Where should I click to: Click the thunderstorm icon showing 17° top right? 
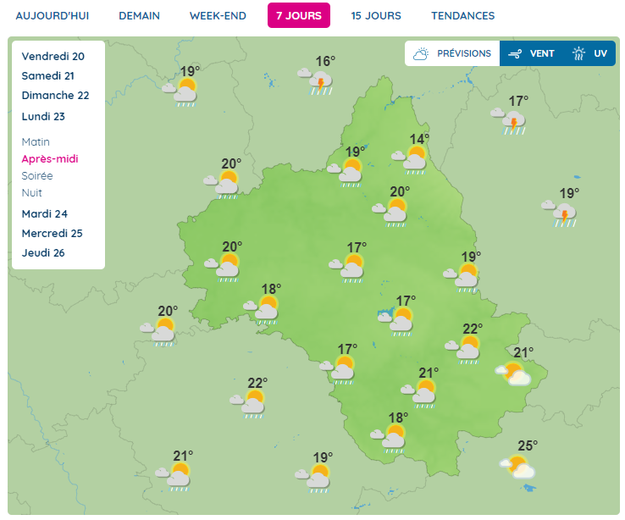509,121
